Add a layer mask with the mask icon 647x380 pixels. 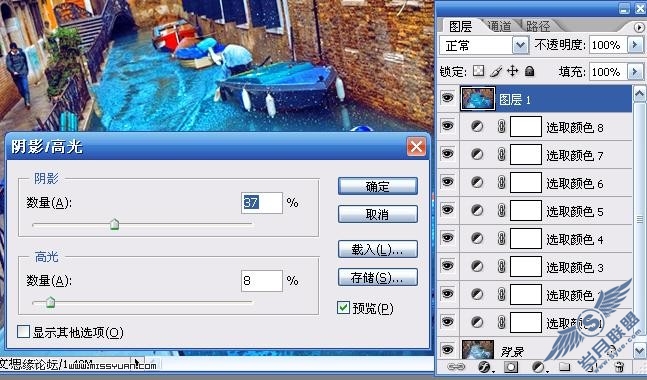pyautogui.click(x=511, y=366)
